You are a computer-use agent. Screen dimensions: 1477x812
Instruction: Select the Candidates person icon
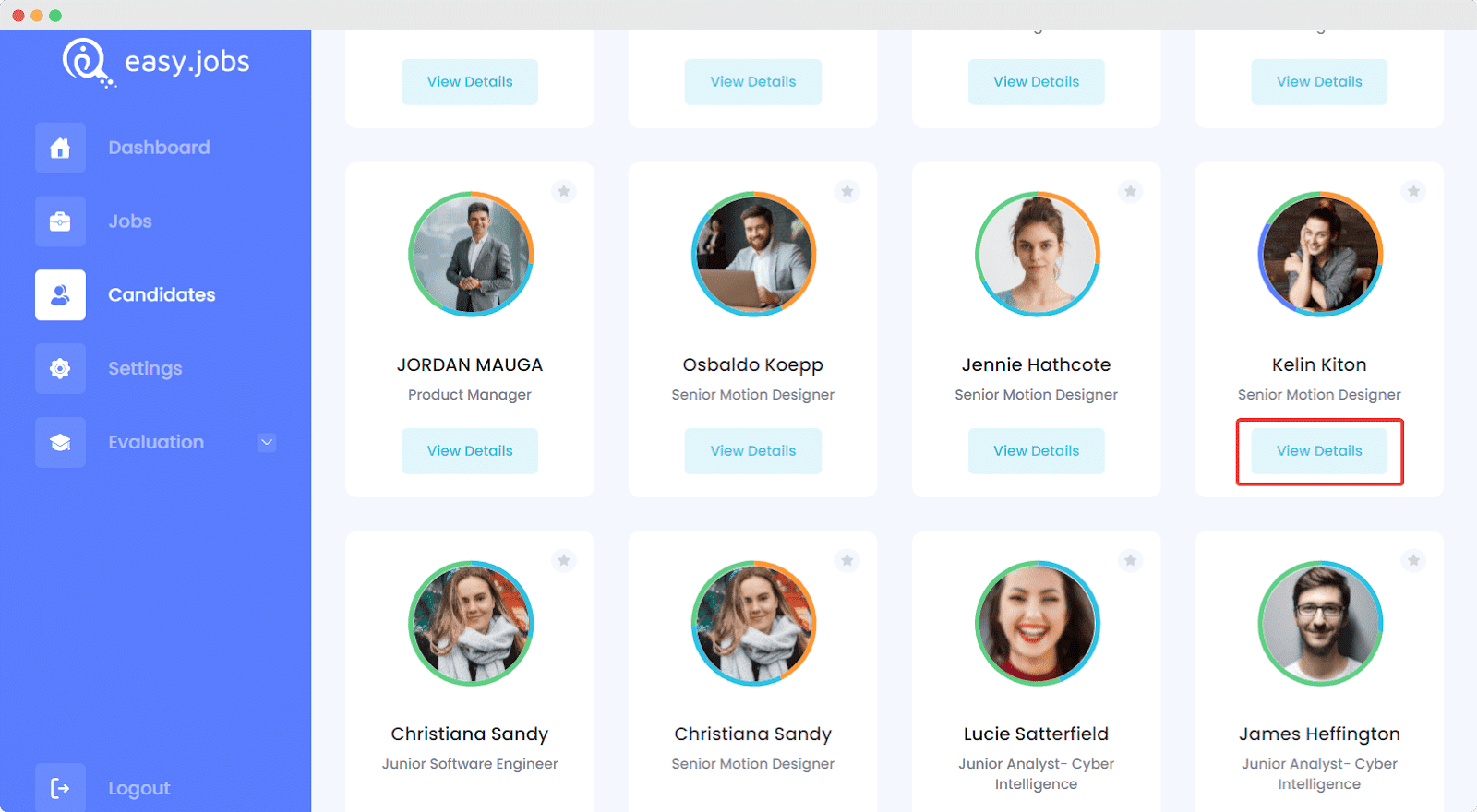coord(60,295)
